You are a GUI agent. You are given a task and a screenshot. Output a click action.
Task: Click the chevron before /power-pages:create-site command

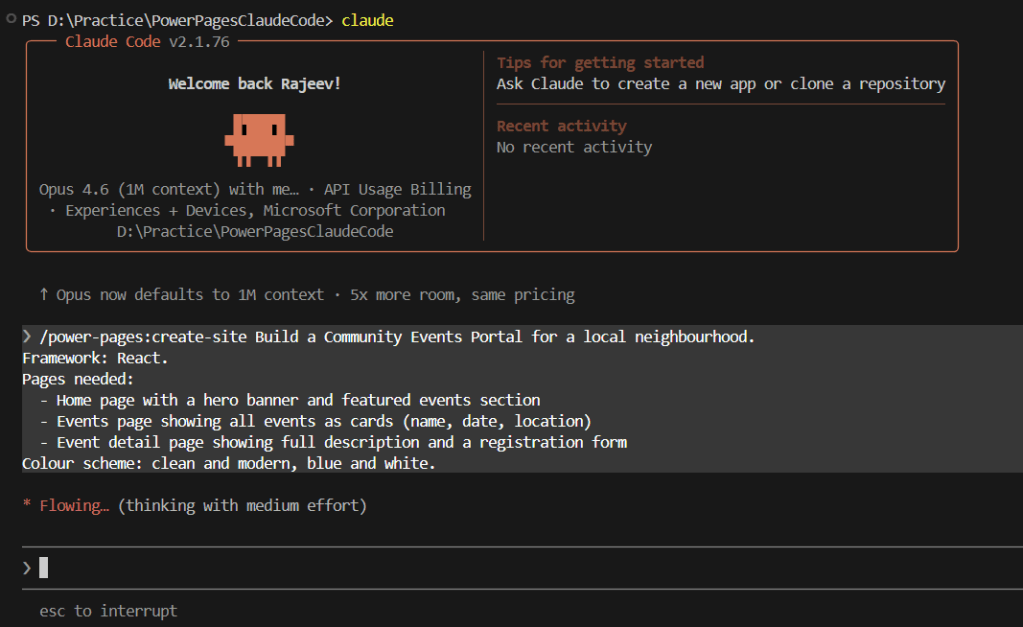point(27,337)
